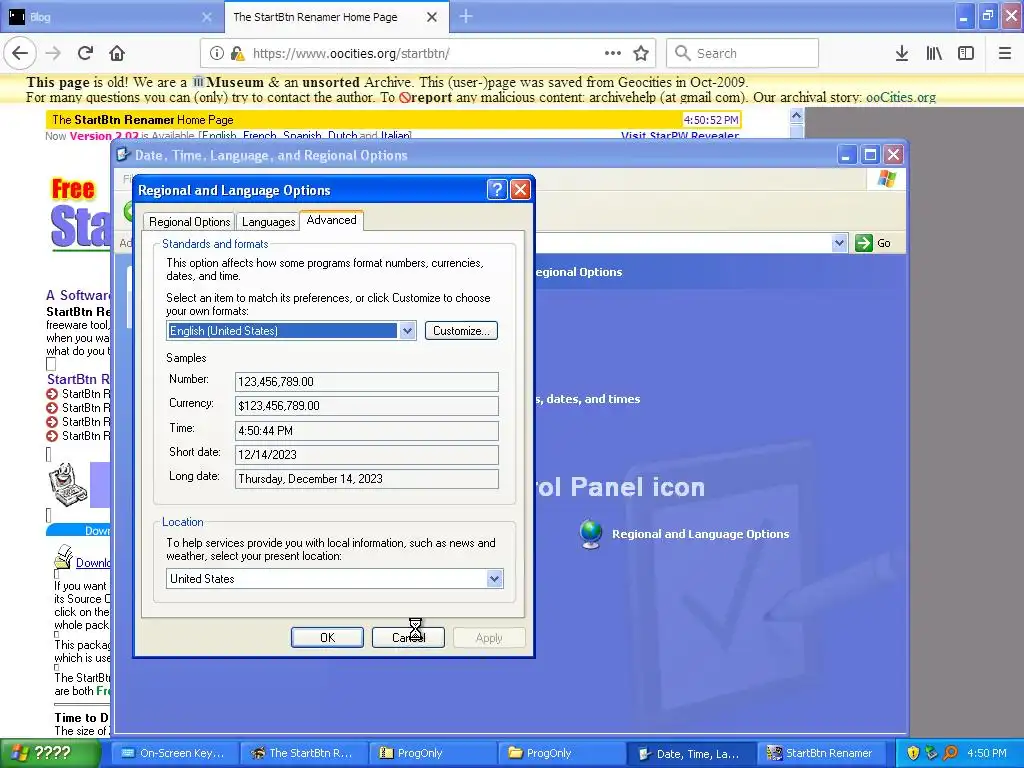The width and height of the screenshot is (1024, 768).
Task: Go back using the browser back arrow
Action: (x=20, y=53)
